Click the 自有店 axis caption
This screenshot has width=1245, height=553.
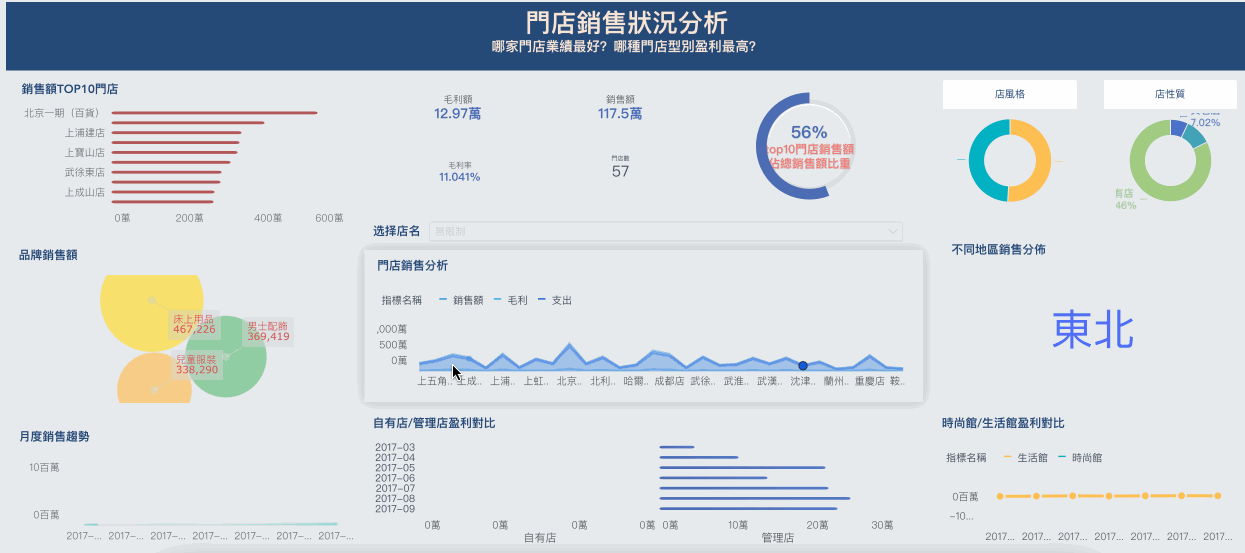point(539,537)
